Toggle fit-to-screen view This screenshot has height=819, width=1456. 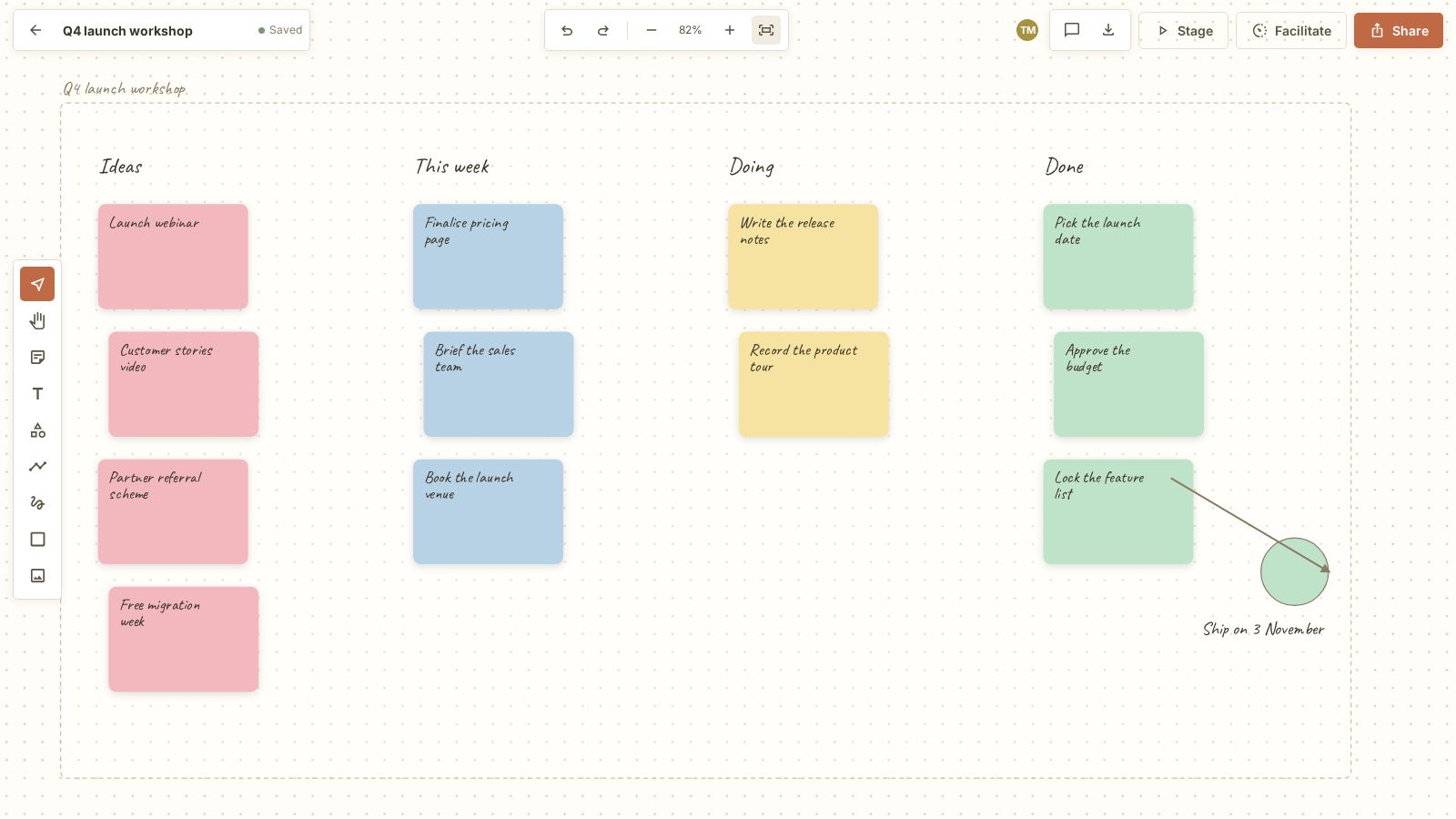[x=766, y=30]
